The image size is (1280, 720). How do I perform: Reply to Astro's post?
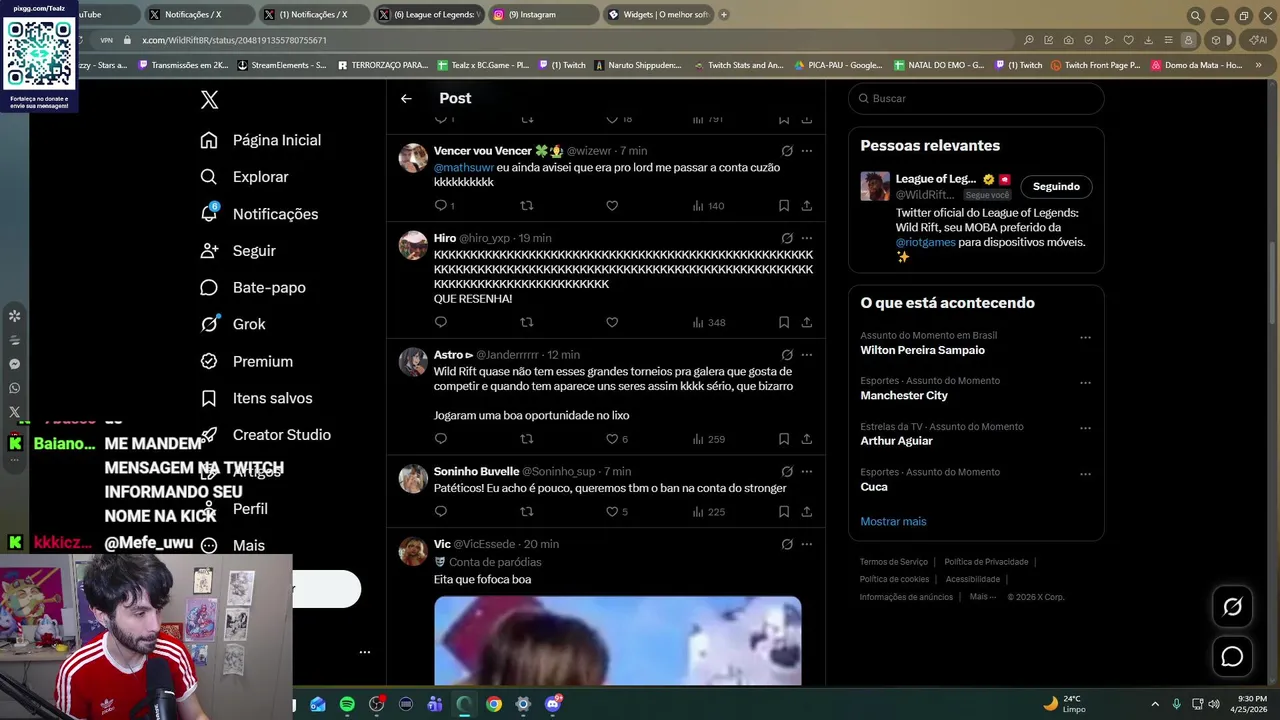[x=441, y=439]
